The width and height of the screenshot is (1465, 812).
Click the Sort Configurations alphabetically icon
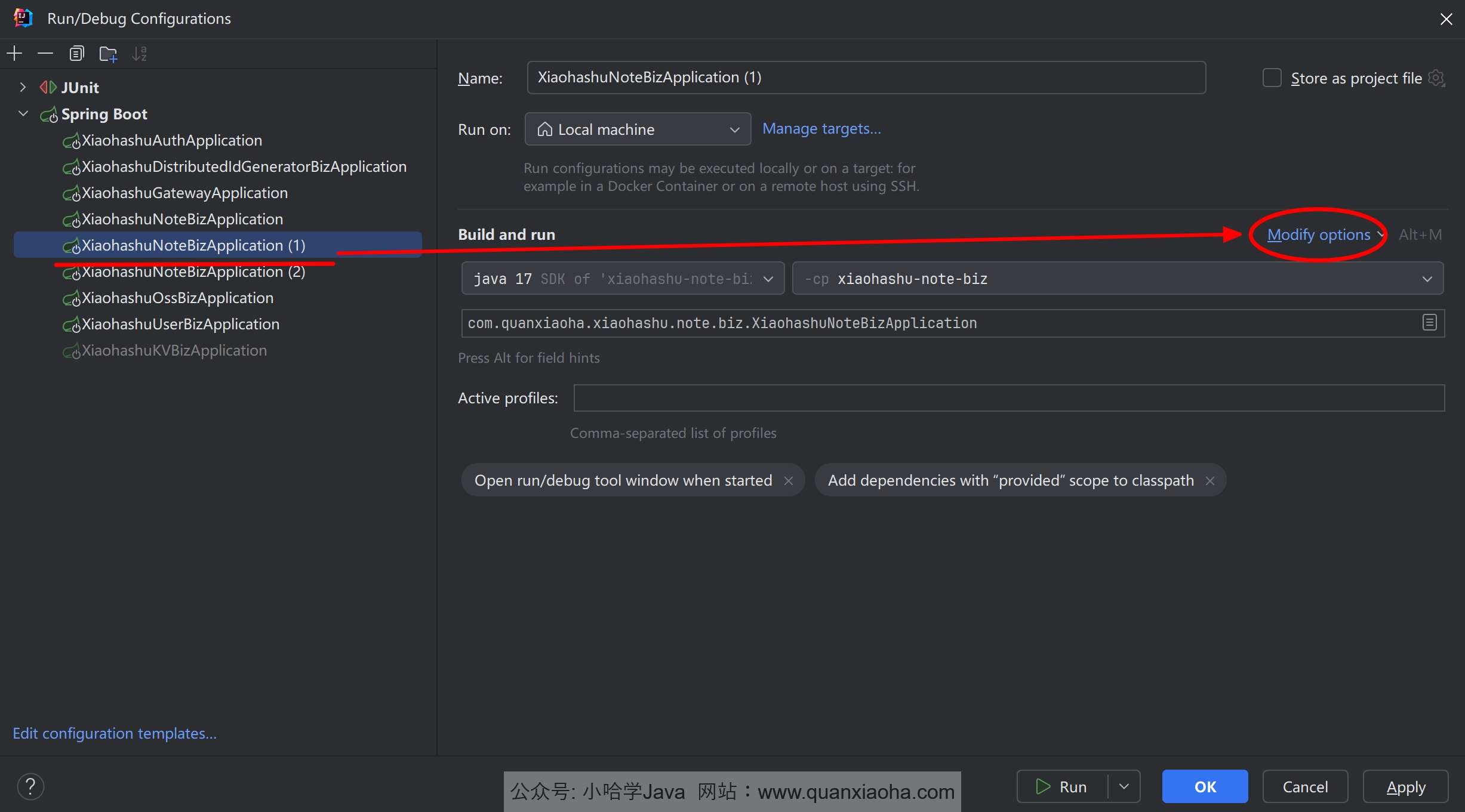tap(139, 54)
